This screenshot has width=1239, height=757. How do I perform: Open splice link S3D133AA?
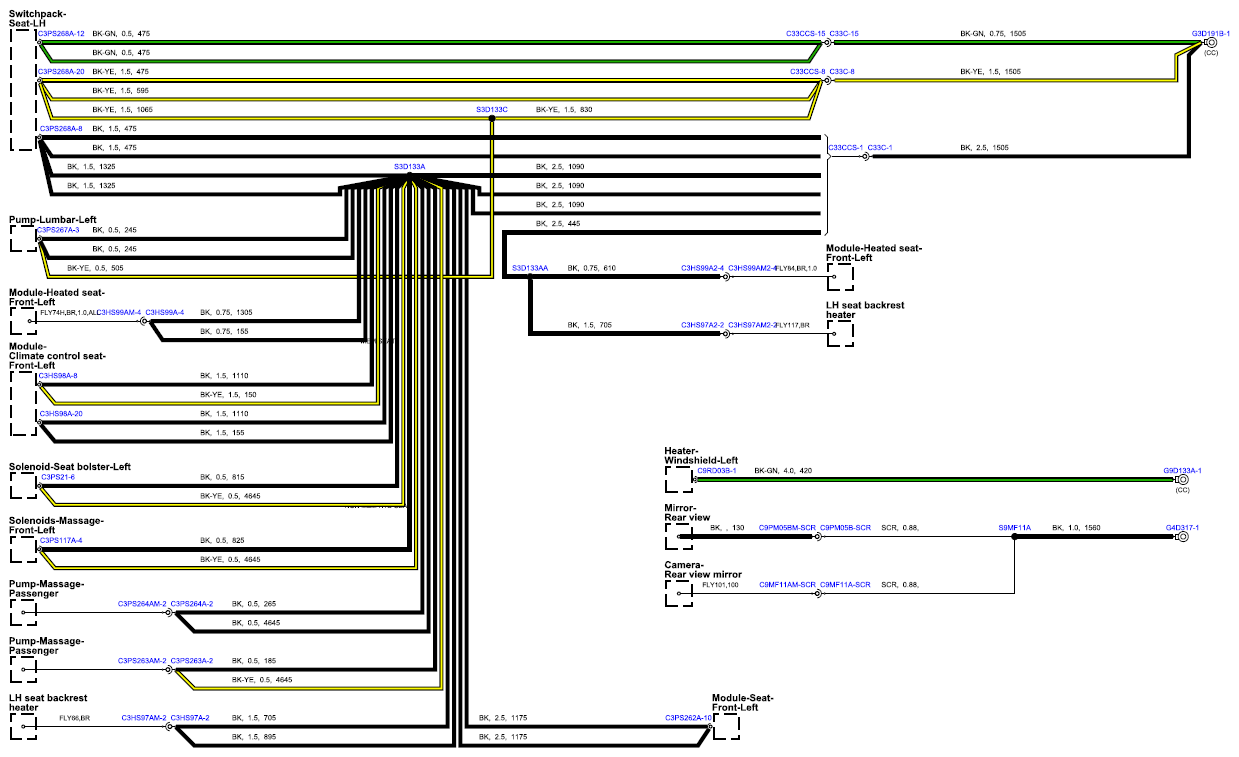[530, 268]
